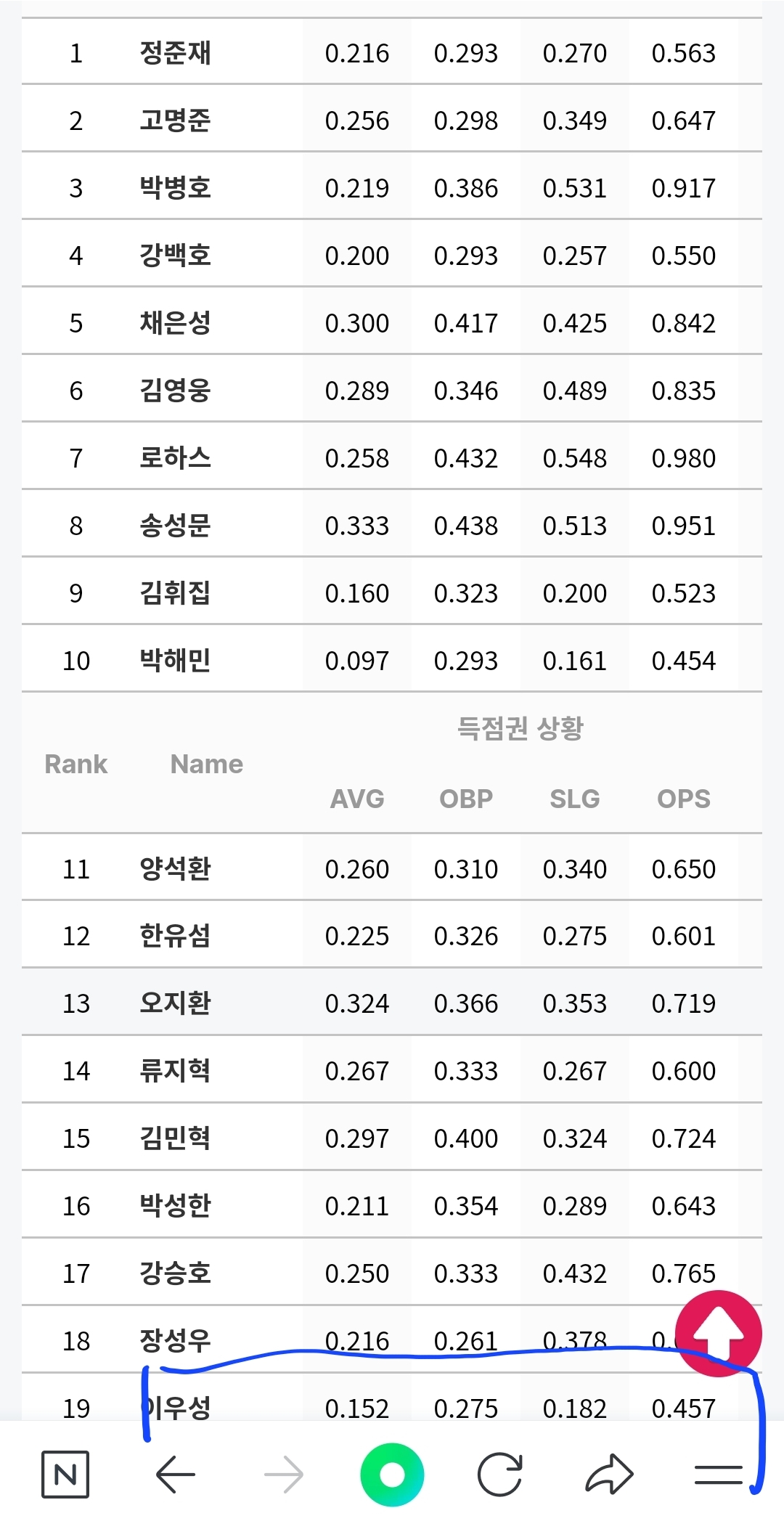Screen dimensions: 784x1529
Task: Go back with the left arrow
Action: coord(176,1475)
